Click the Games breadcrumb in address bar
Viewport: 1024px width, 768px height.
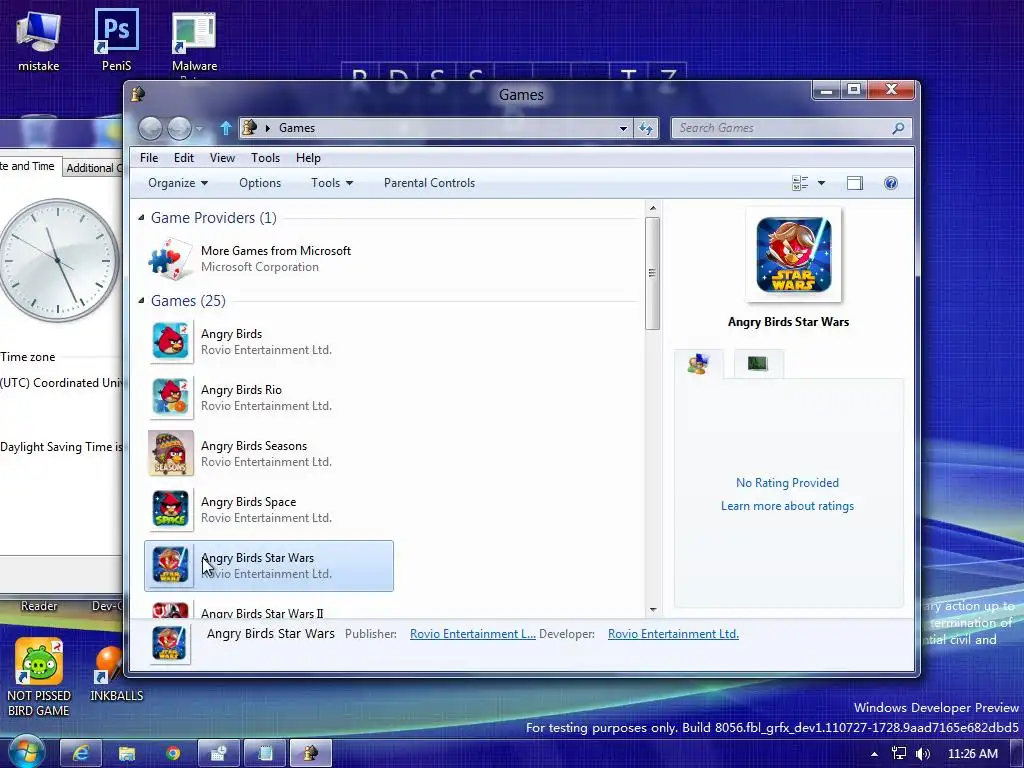[x=297, y=128]
